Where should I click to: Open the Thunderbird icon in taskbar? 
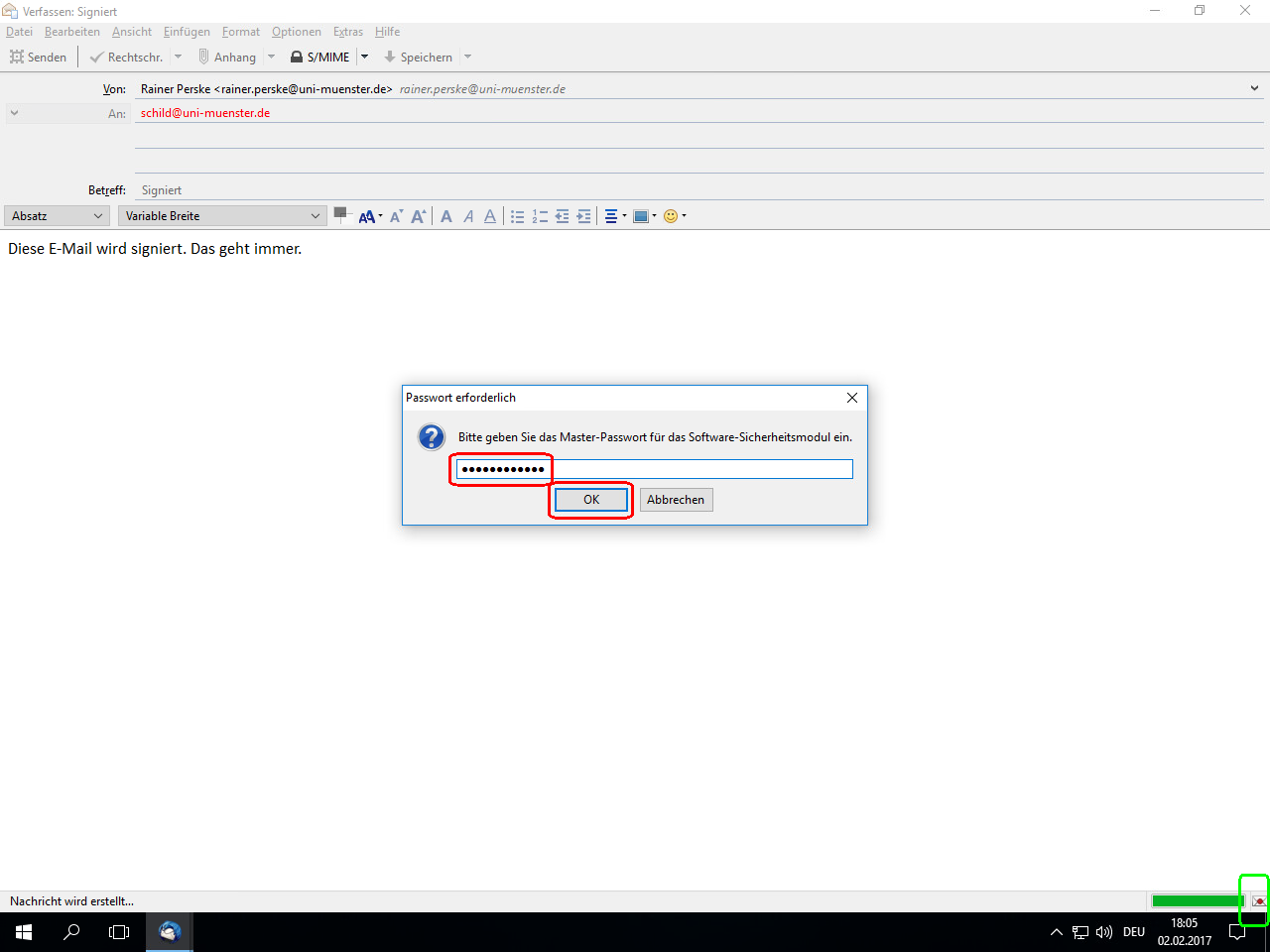click(170, 932)
